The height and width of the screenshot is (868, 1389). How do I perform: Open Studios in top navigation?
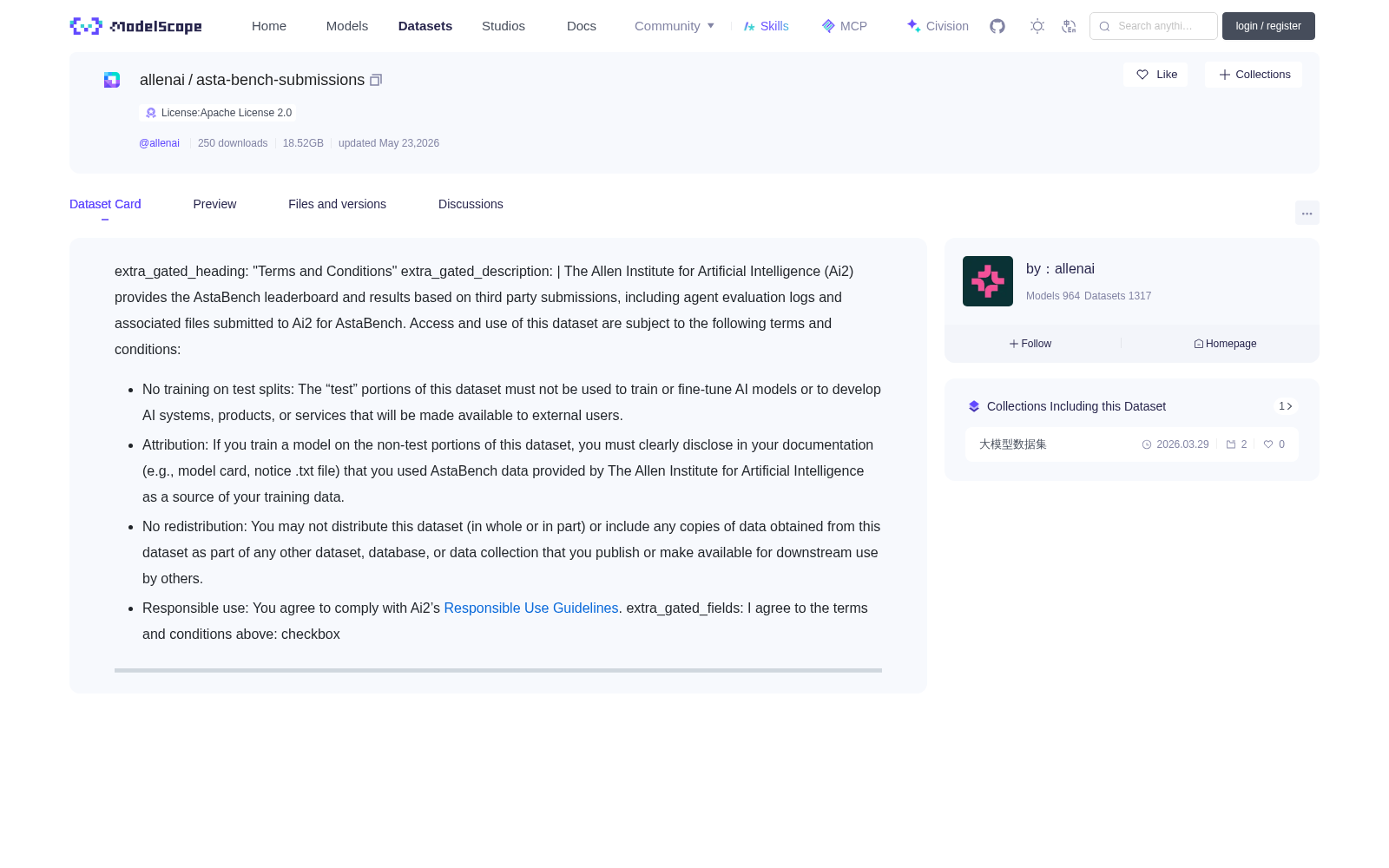coord(504,26)
